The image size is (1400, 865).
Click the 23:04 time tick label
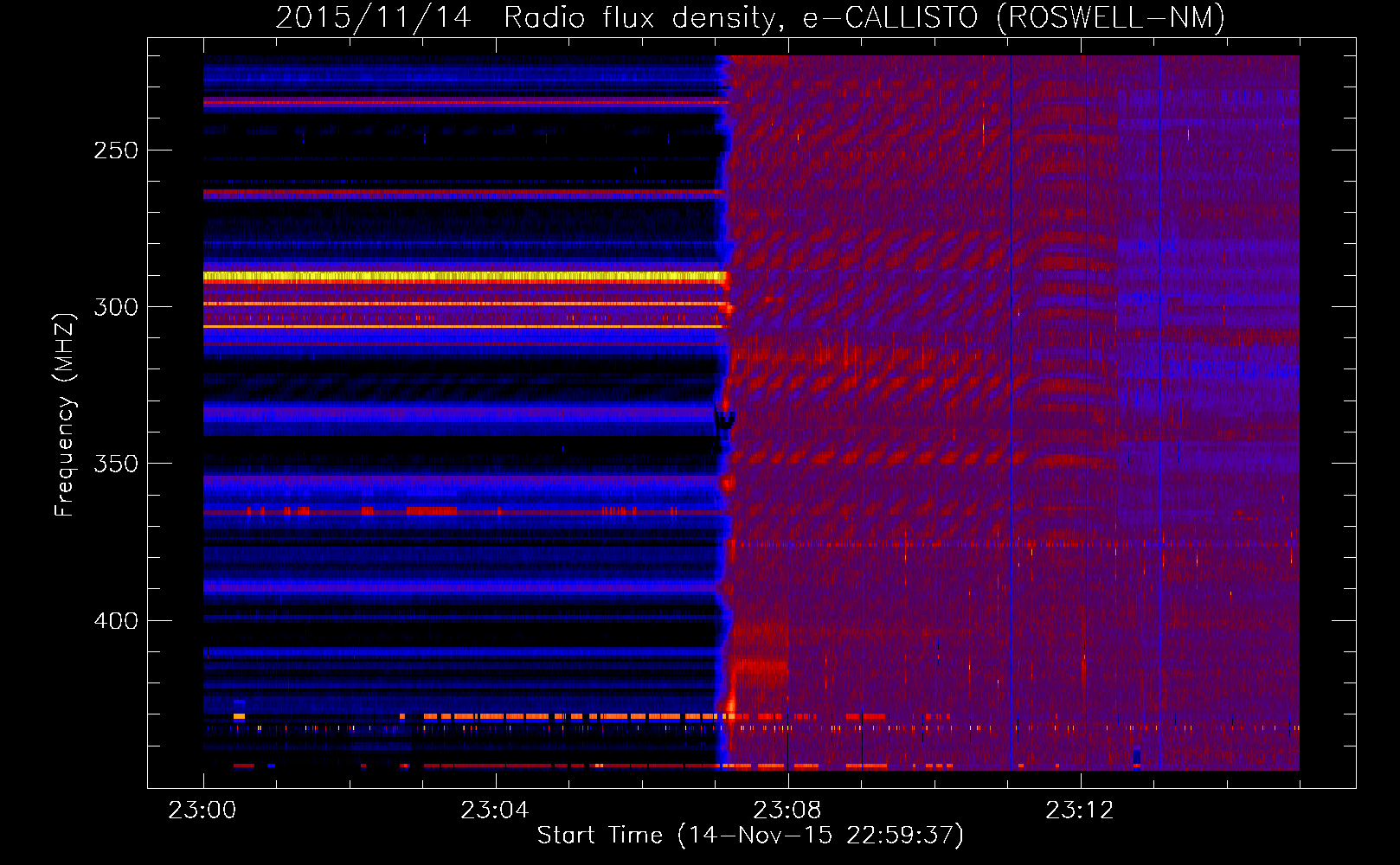pyautogui.click(x=495, y=811)
